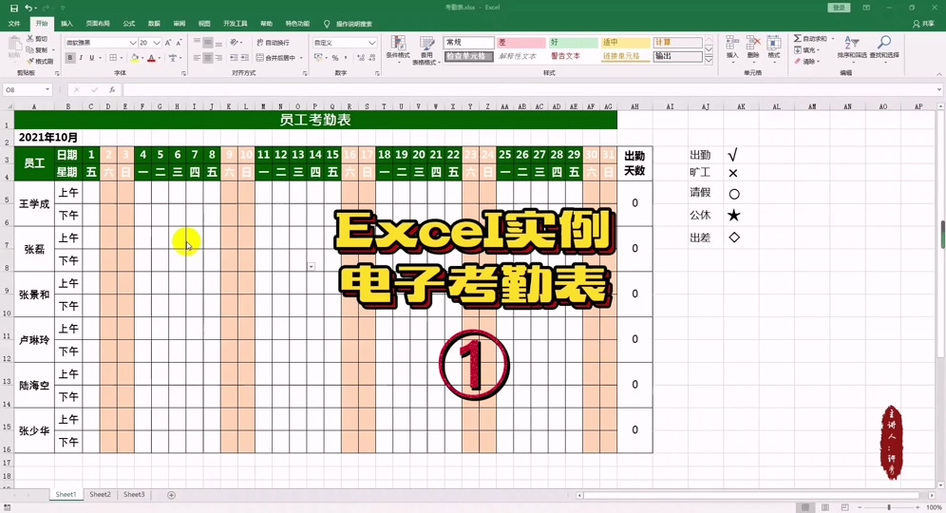The height and width of the screenshot is (513, 946).
Task: Toggle left horizontal alignment
Action: (197, 58)
